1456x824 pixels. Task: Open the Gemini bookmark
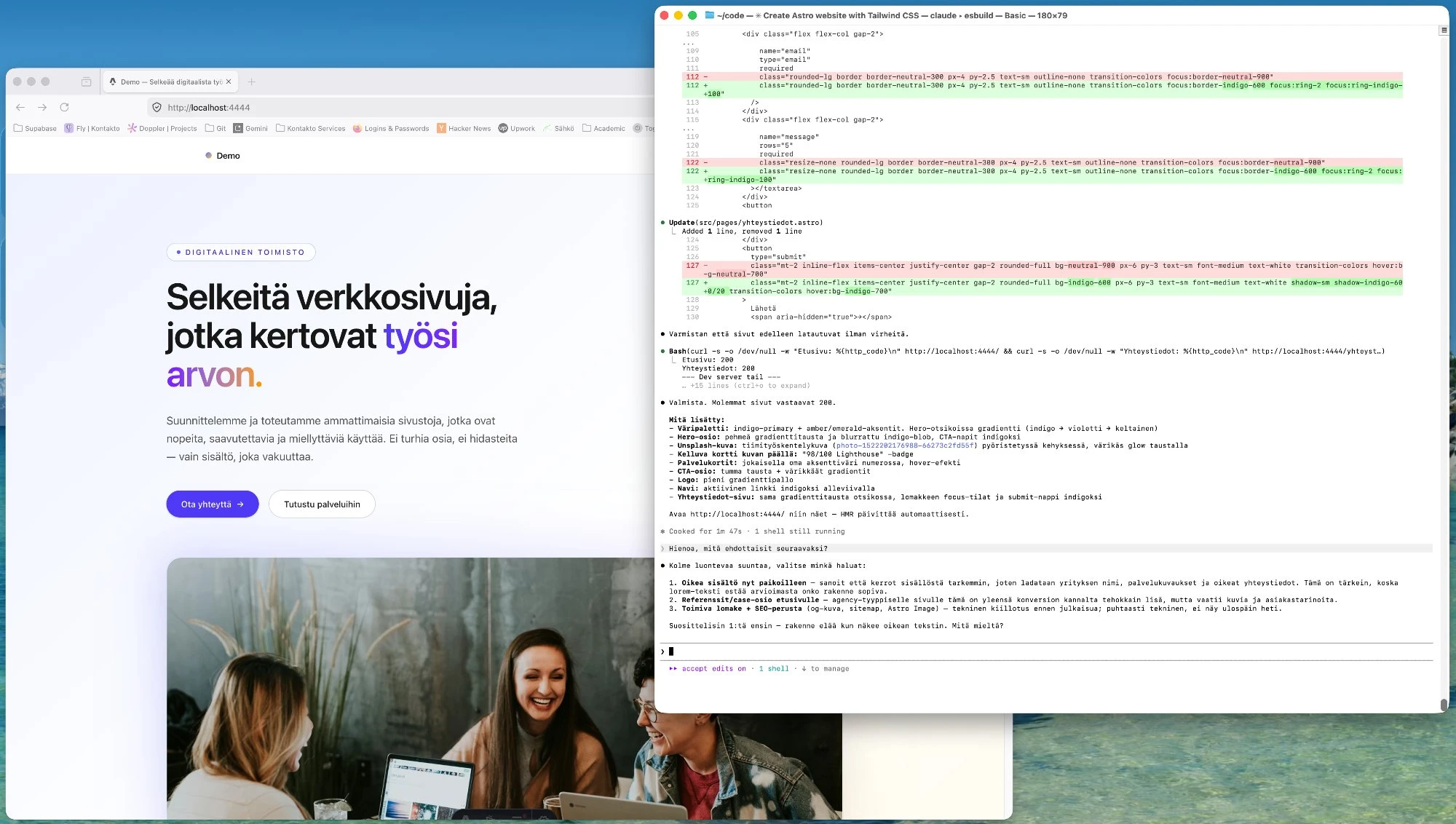point(253,128)
